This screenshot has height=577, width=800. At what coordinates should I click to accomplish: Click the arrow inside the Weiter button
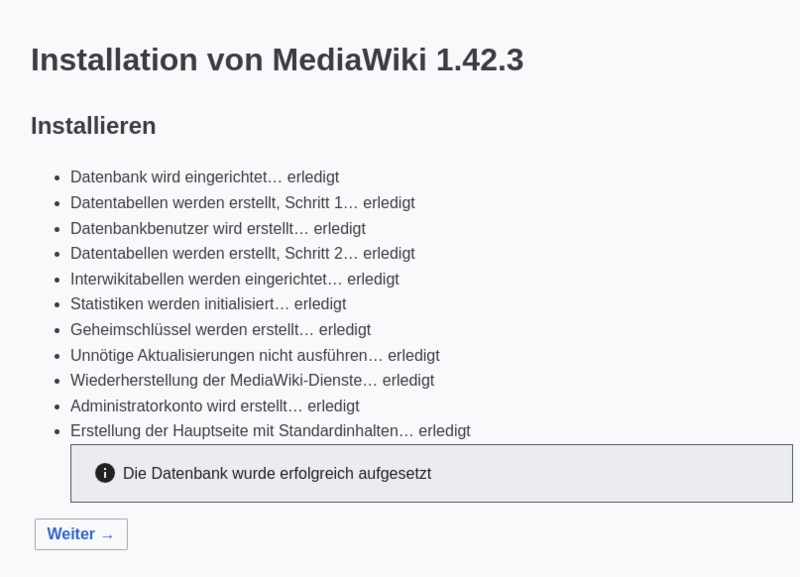click(x=108, y=535)
